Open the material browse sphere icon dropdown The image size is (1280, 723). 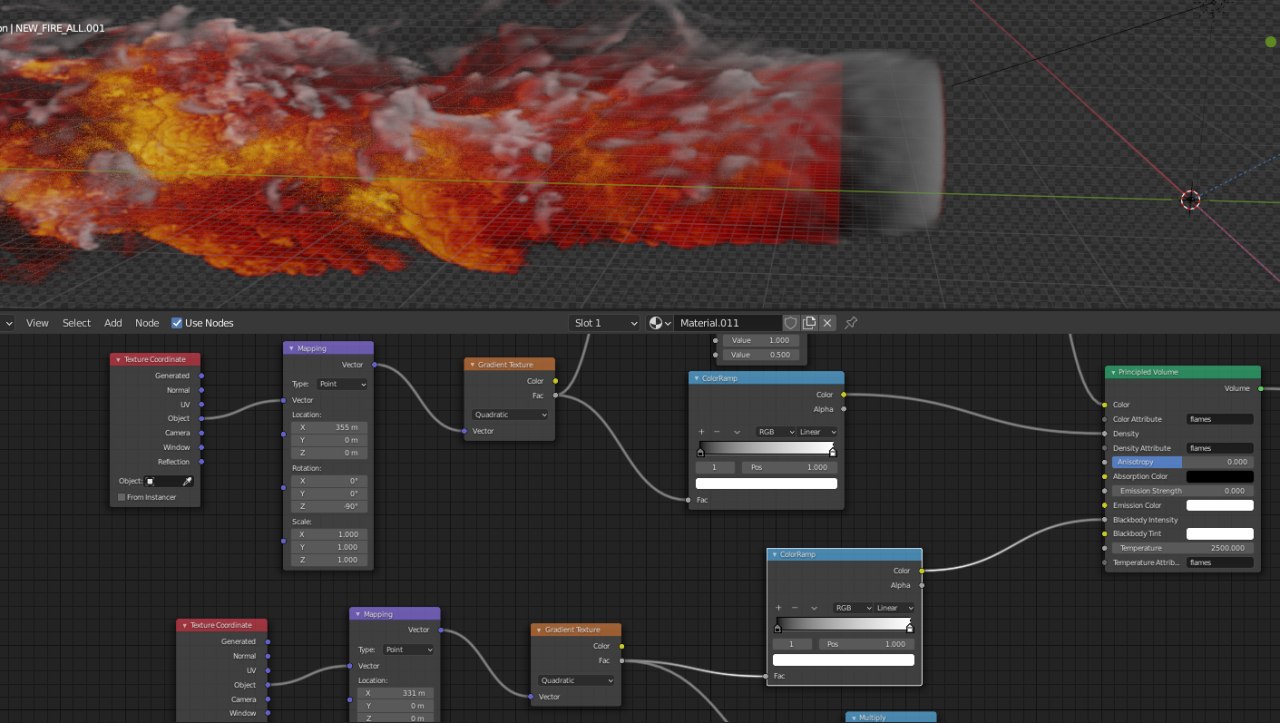[660, 323]
